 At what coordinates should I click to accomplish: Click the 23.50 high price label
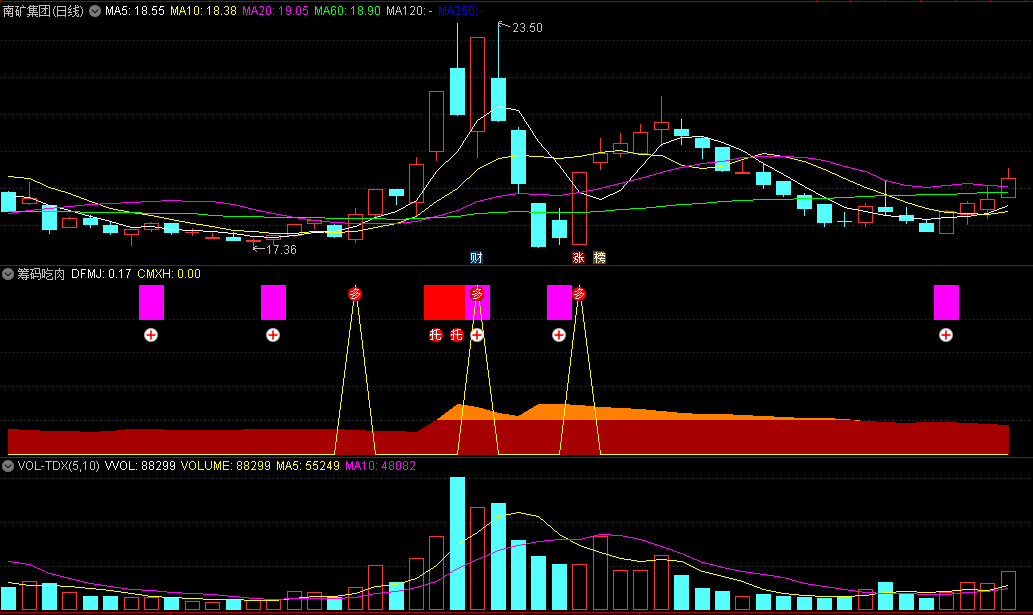pyautogui.click(x=527, y=28)
